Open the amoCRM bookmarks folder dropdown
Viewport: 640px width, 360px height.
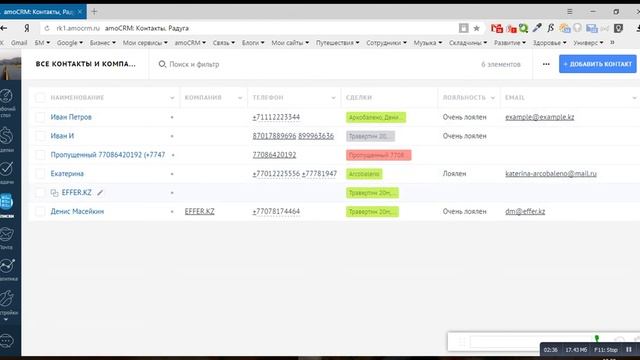[190, 42]
